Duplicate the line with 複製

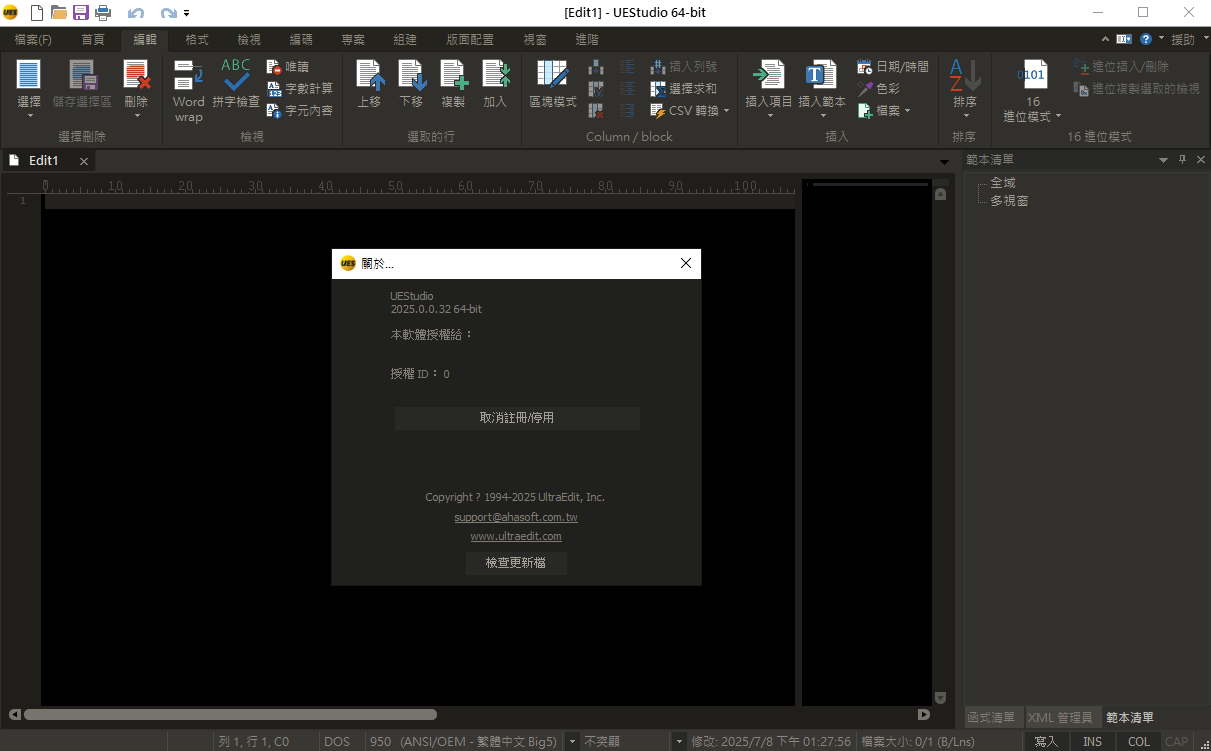click(453, 84)
